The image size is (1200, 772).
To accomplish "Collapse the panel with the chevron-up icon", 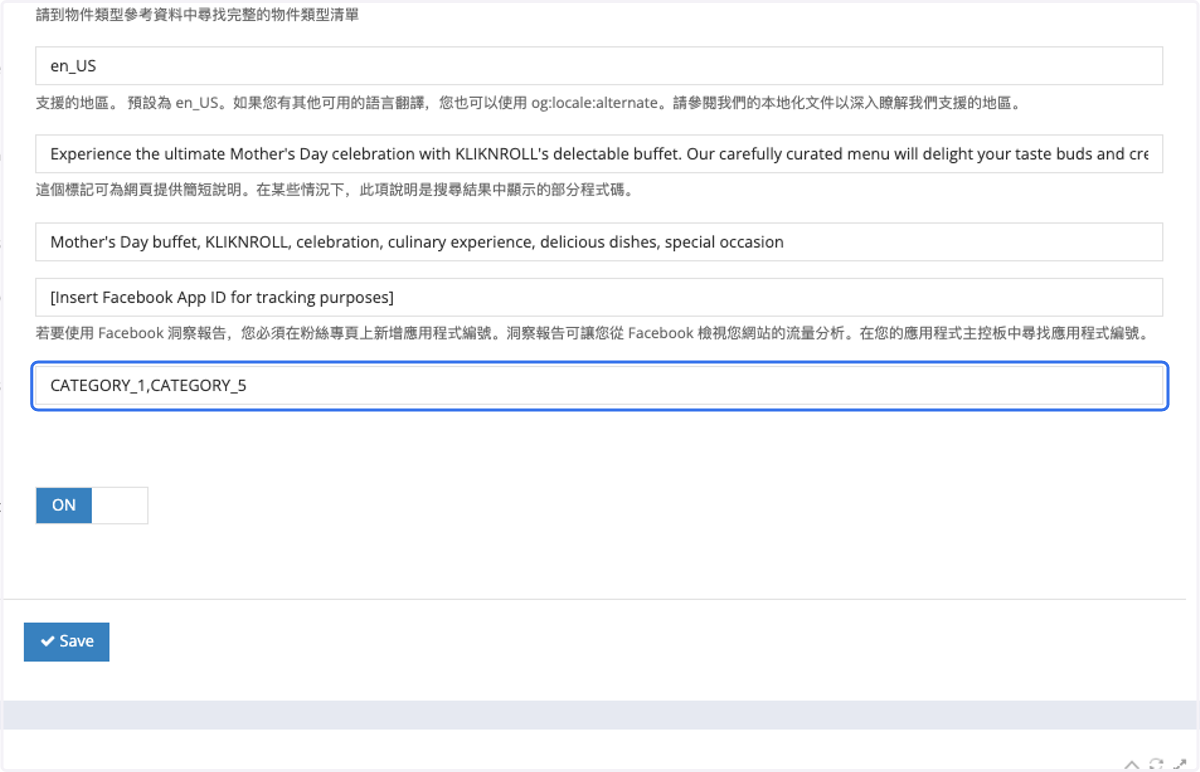I will tap(1131, 764).
